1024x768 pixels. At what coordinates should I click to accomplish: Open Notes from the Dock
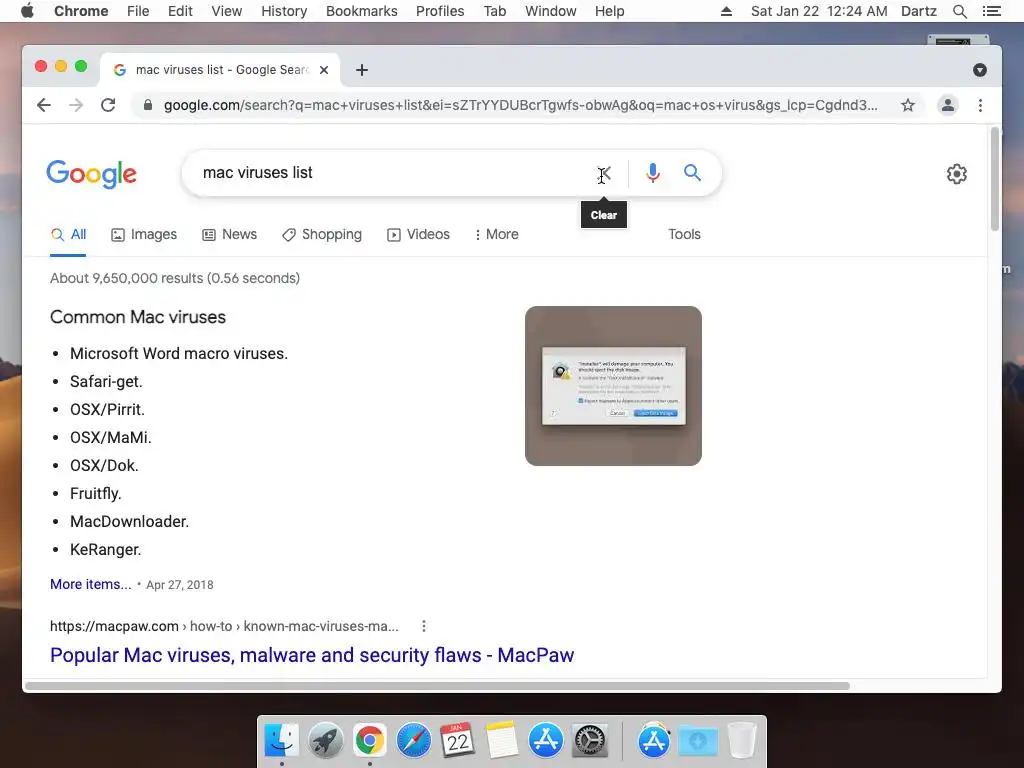point(502,741)
